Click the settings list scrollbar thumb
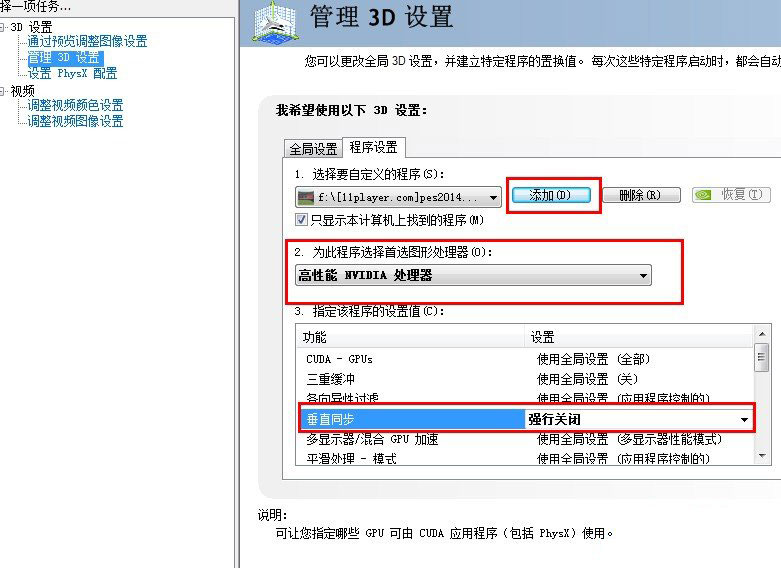The height and width of the screenshot is (568, 781). tap(762, 357)
